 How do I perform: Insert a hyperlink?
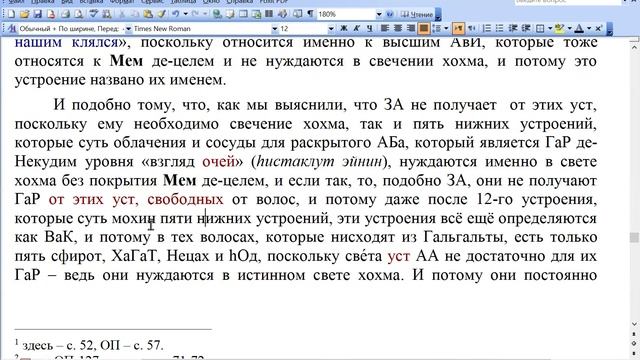click(x=217, y=14)
